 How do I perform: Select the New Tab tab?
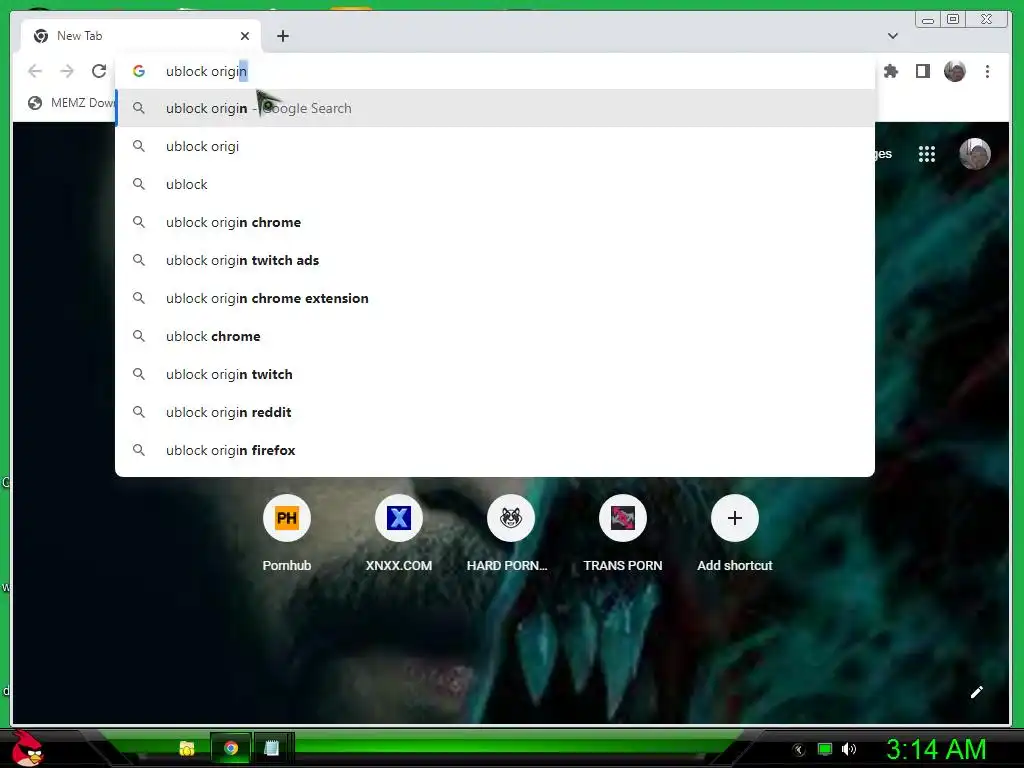pos(140,36)
